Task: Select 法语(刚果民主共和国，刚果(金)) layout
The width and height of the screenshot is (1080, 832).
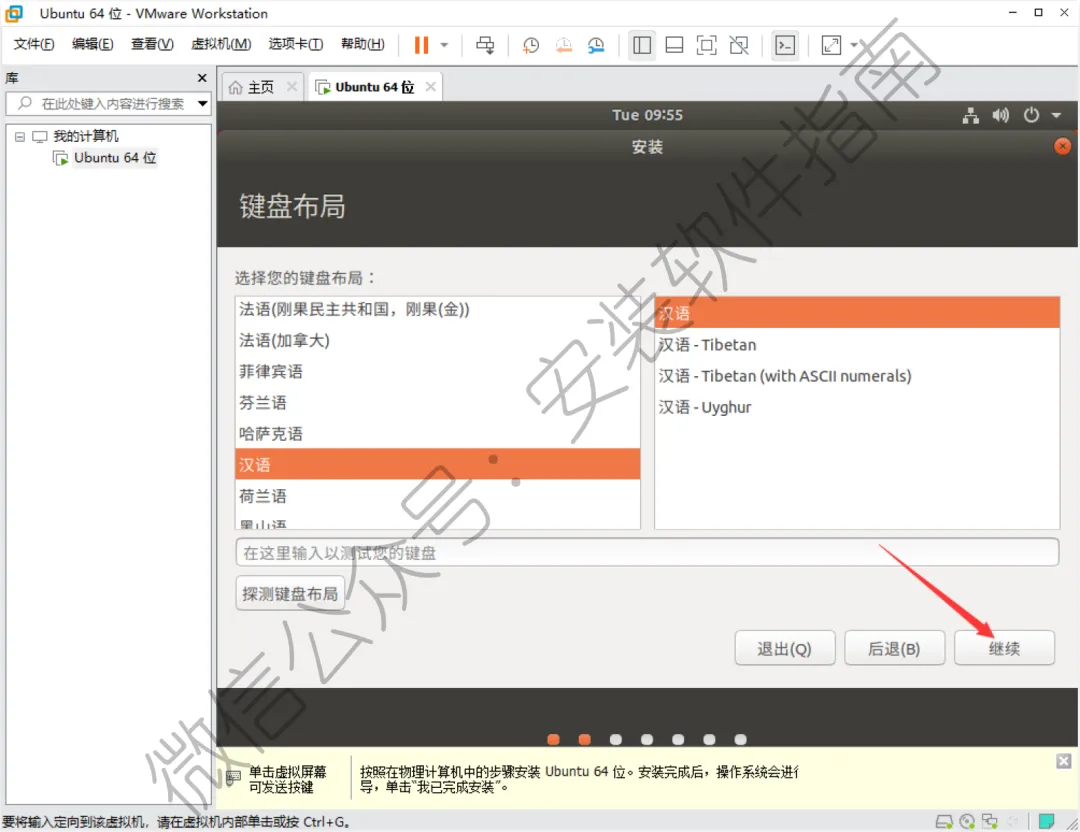Action: click(x=437, y=309)
